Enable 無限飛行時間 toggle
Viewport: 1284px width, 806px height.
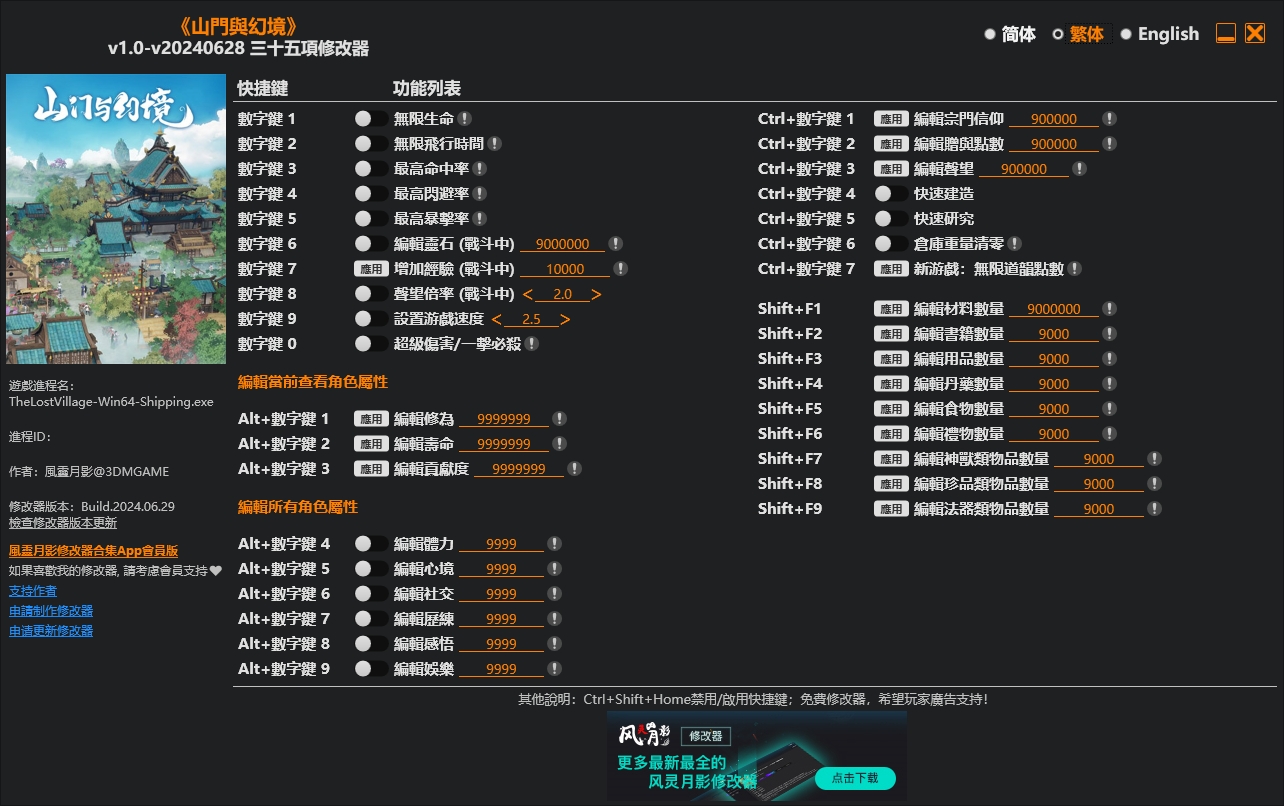point(371,144)
